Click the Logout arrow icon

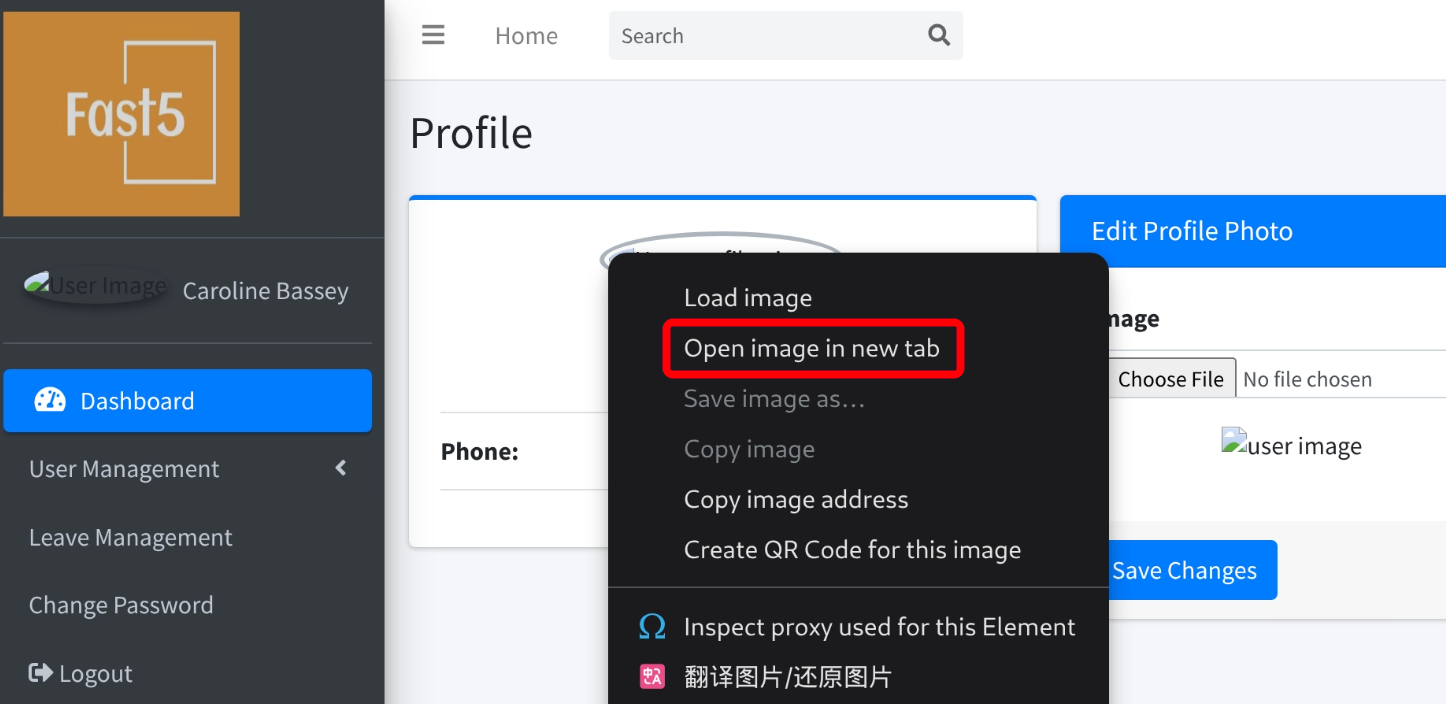click(x=41, y=673)
